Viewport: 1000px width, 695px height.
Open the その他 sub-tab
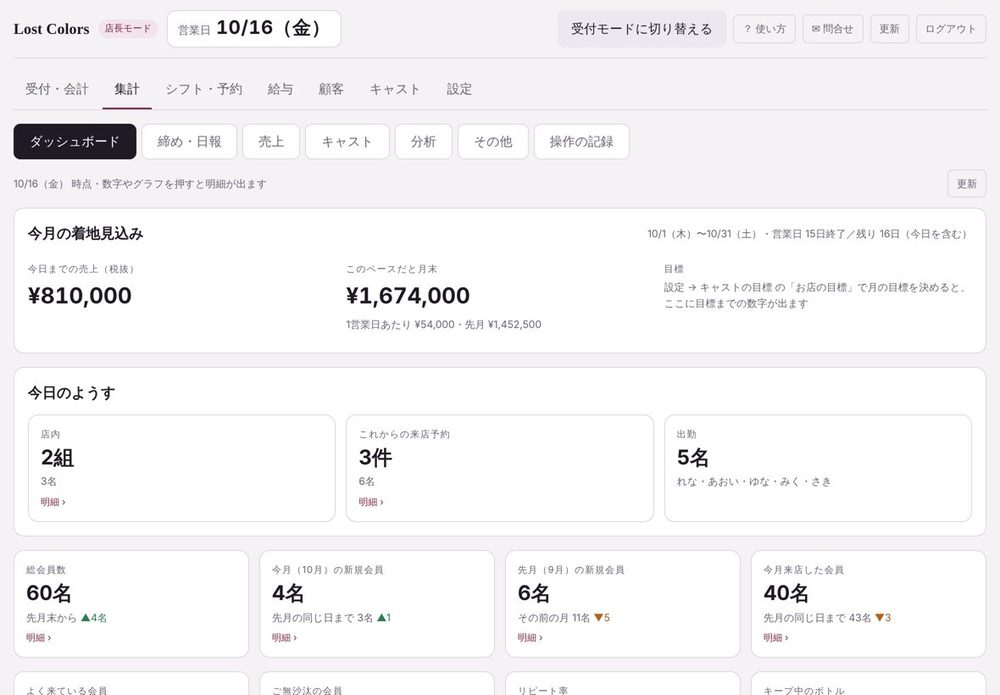[x=493, y=142]
